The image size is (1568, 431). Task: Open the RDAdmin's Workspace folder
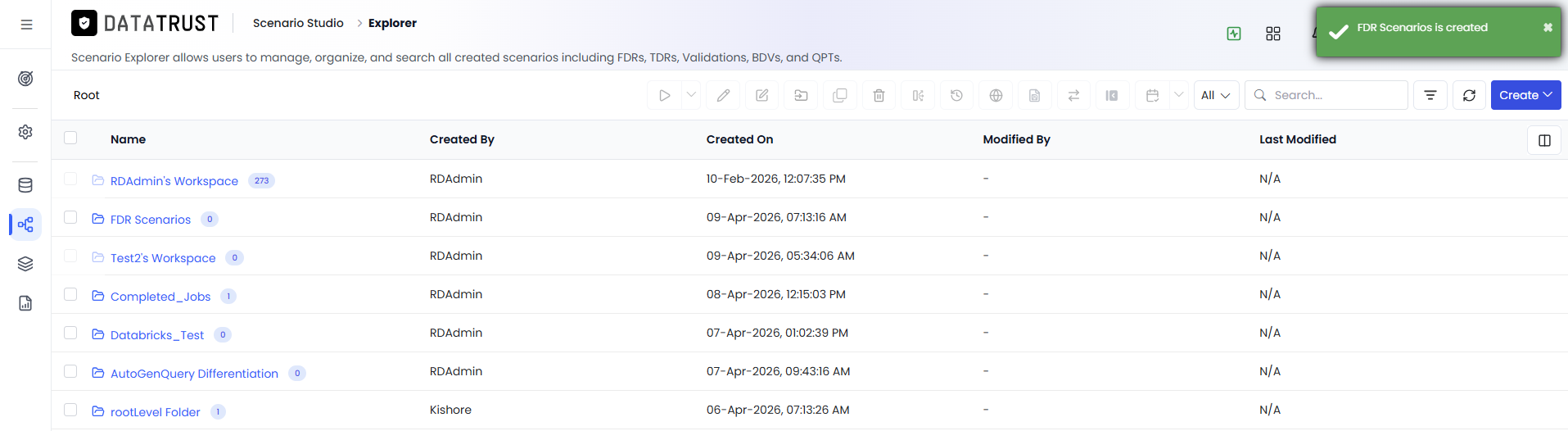click(x=174, y=181)
